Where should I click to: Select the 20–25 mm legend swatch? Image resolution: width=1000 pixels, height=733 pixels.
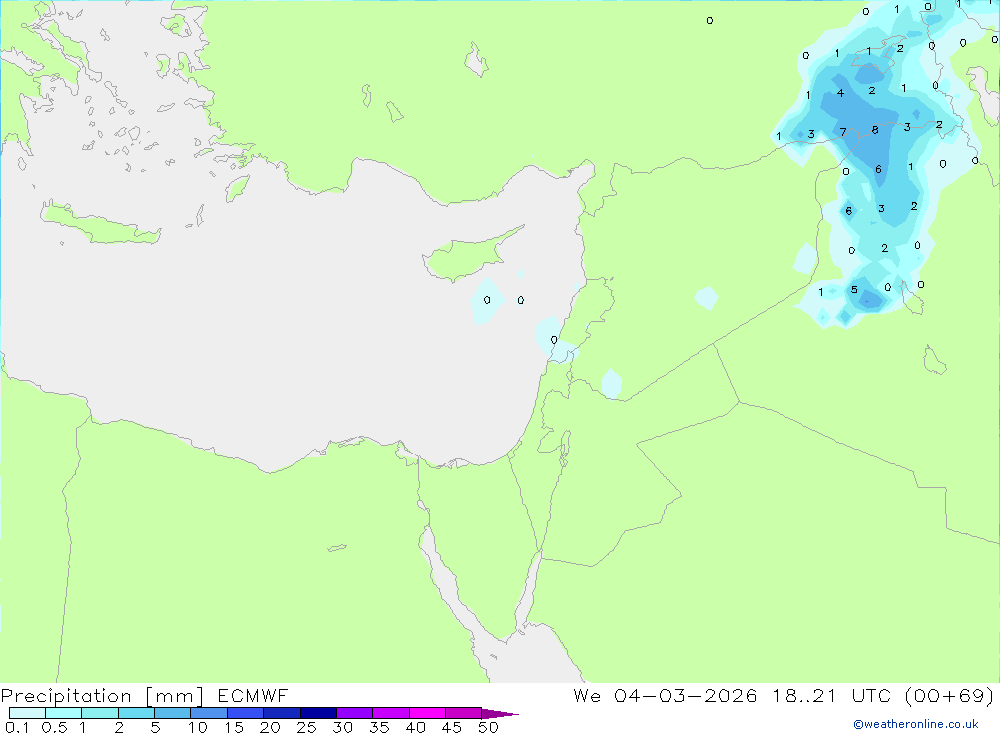coord(282,713)
